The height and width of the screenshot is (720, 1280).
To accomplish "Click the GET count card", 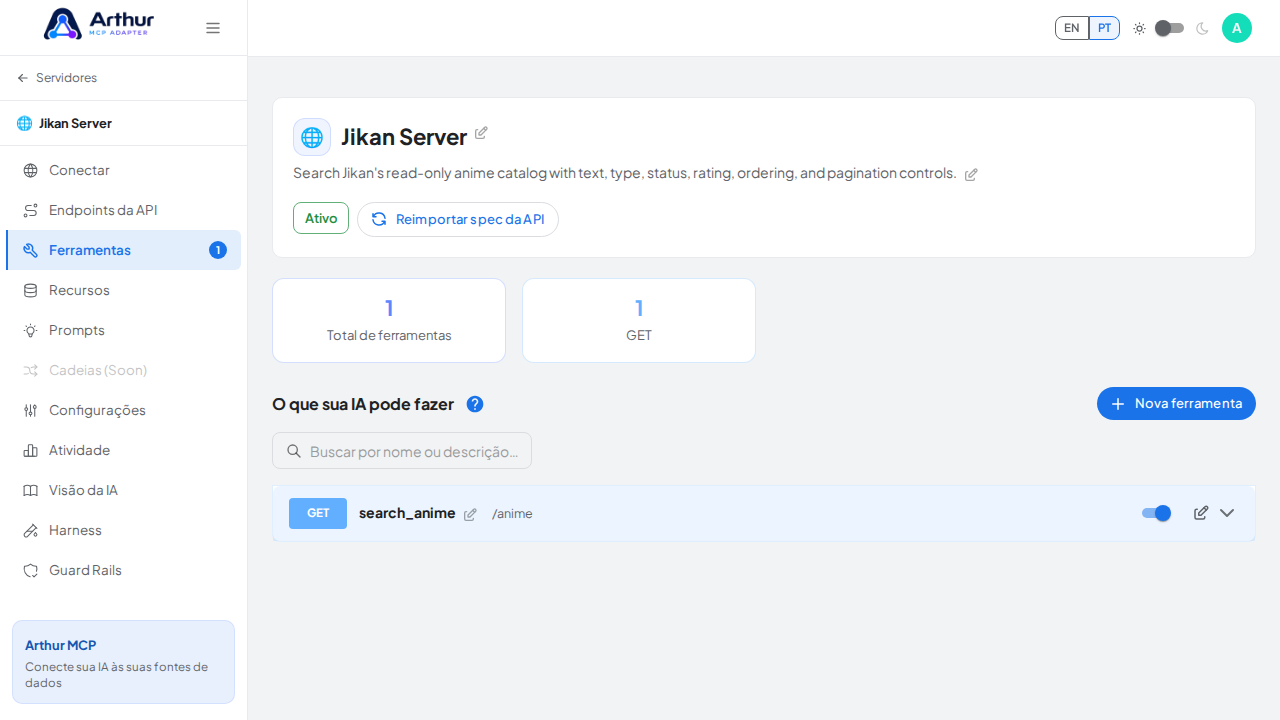I will (639, 320).
